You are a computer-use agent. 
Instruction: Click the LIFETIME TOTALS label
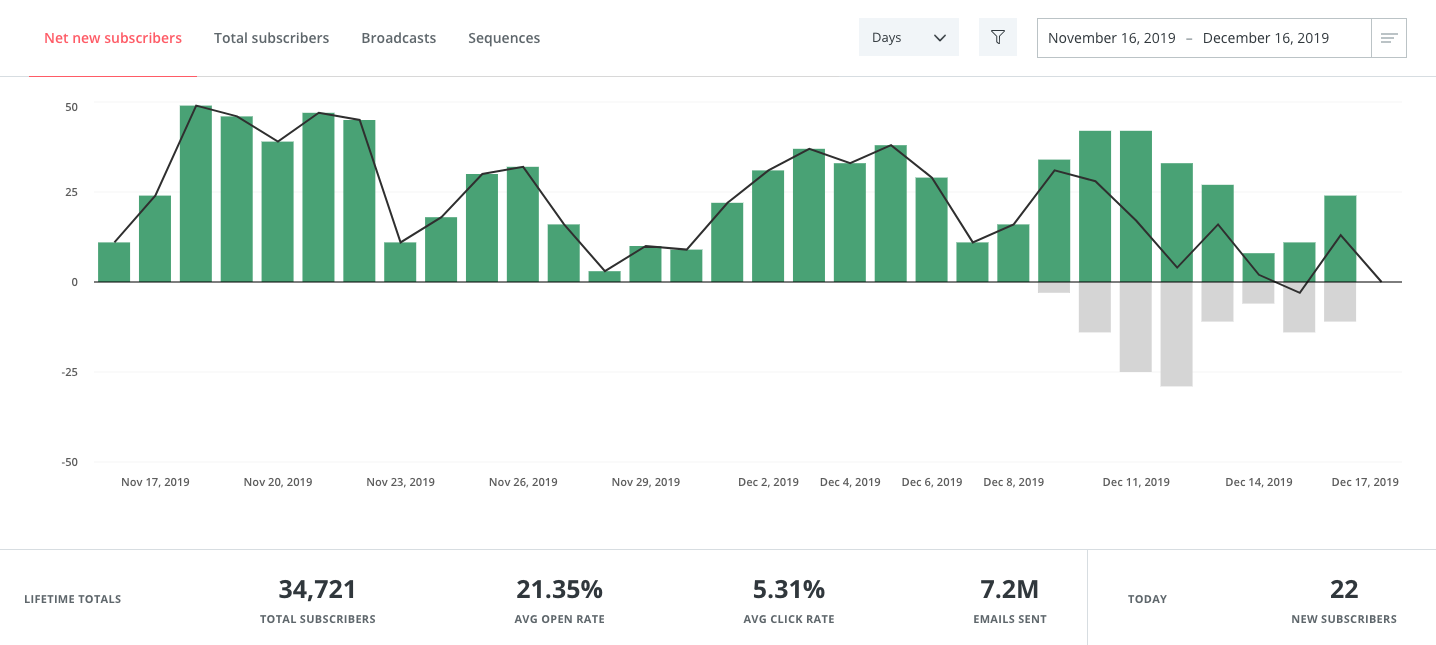coord(72,600)
